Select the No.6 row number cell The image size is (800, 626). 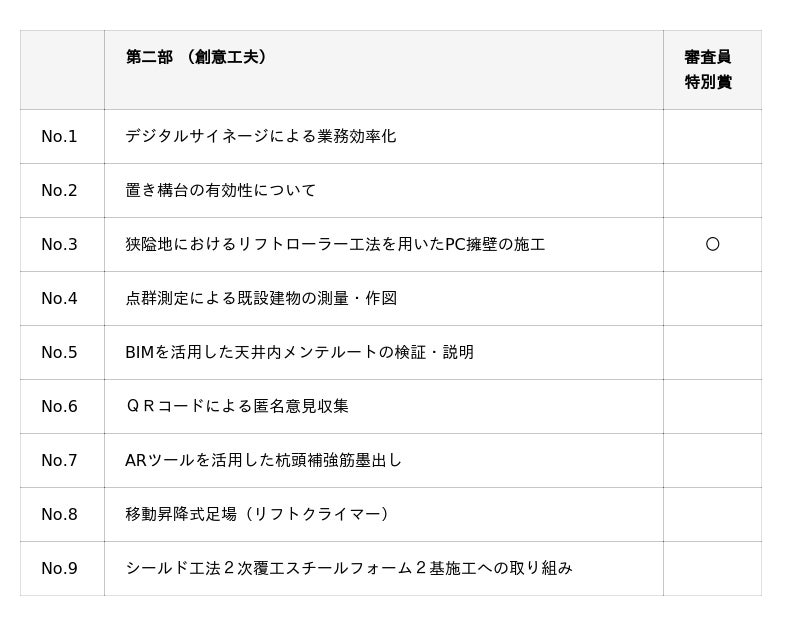pyautogui.click(x=59, y=406)
